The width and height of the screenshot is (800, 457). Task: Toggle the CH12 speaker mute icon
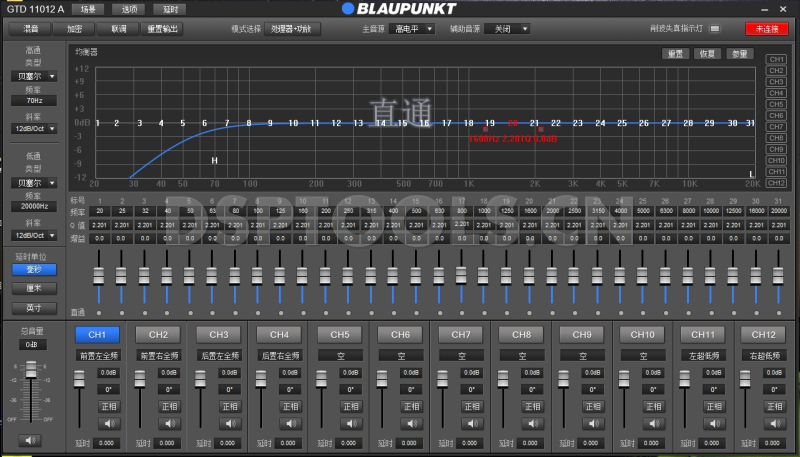coord(774,423)
